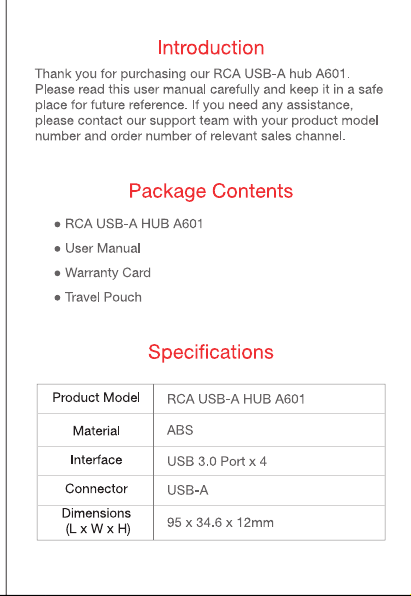
Task: Select the Warranty Card bullet item
Action: click(108, 273)
